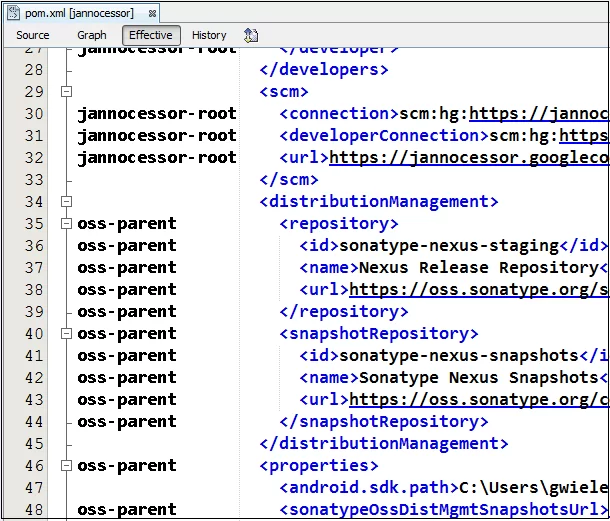Open the History view

pyautogui.click(x=209, y=35)
